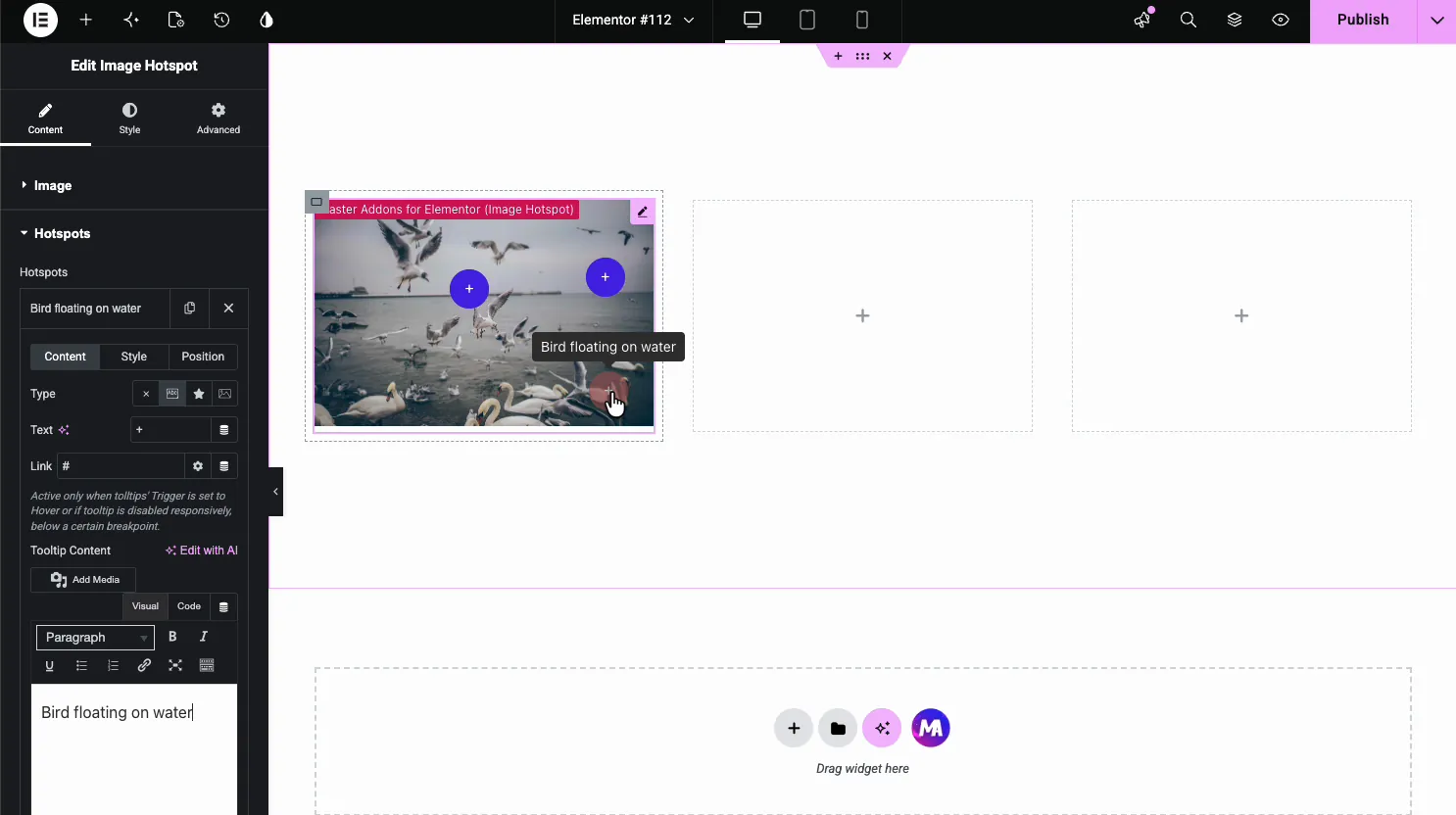Insert a bulleted list
Viewport: 1456px width, 815px height.
(81, 666)
